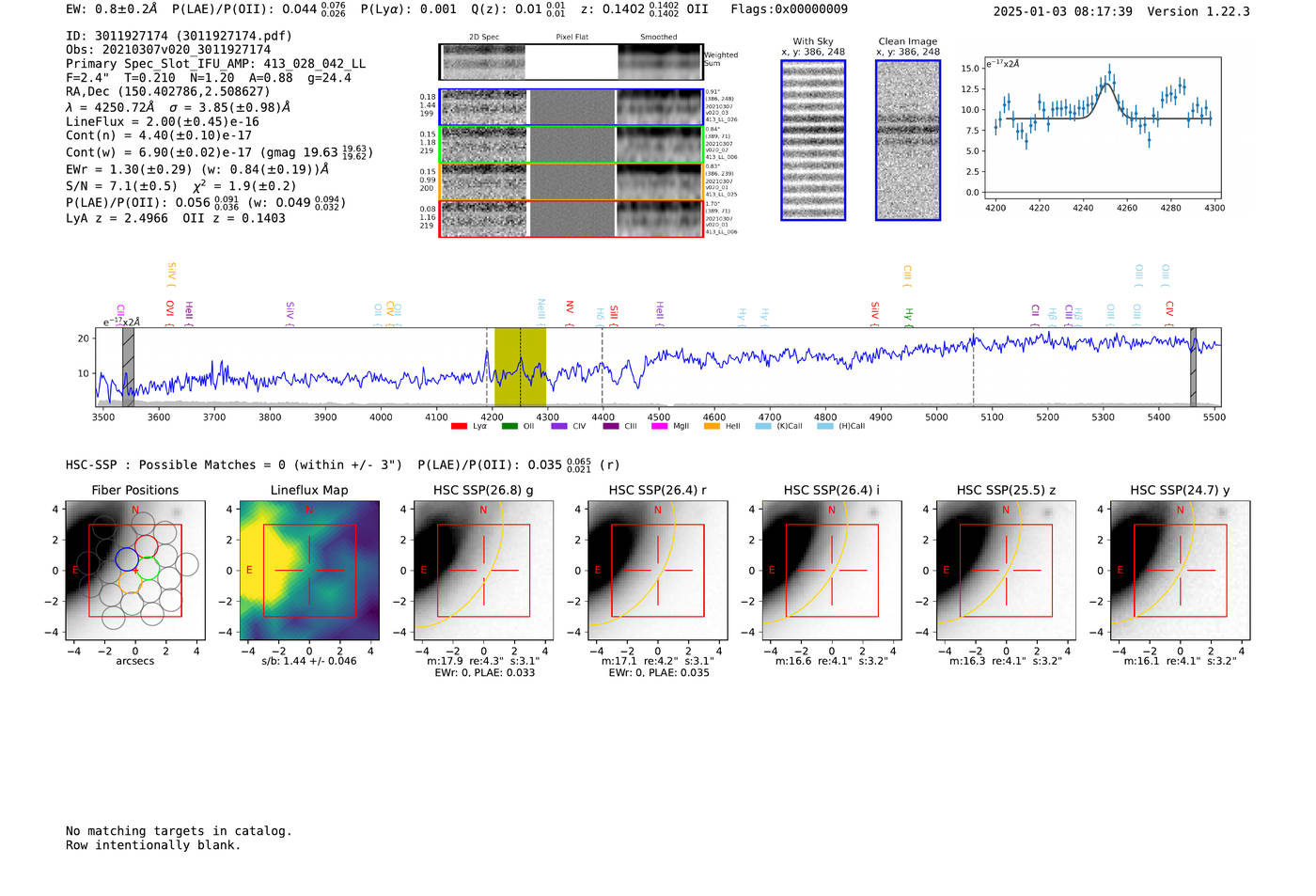Click the 'Pixel Flat' column header
Viewport: 1316px width, 896px height.
(x=572, y=37)
